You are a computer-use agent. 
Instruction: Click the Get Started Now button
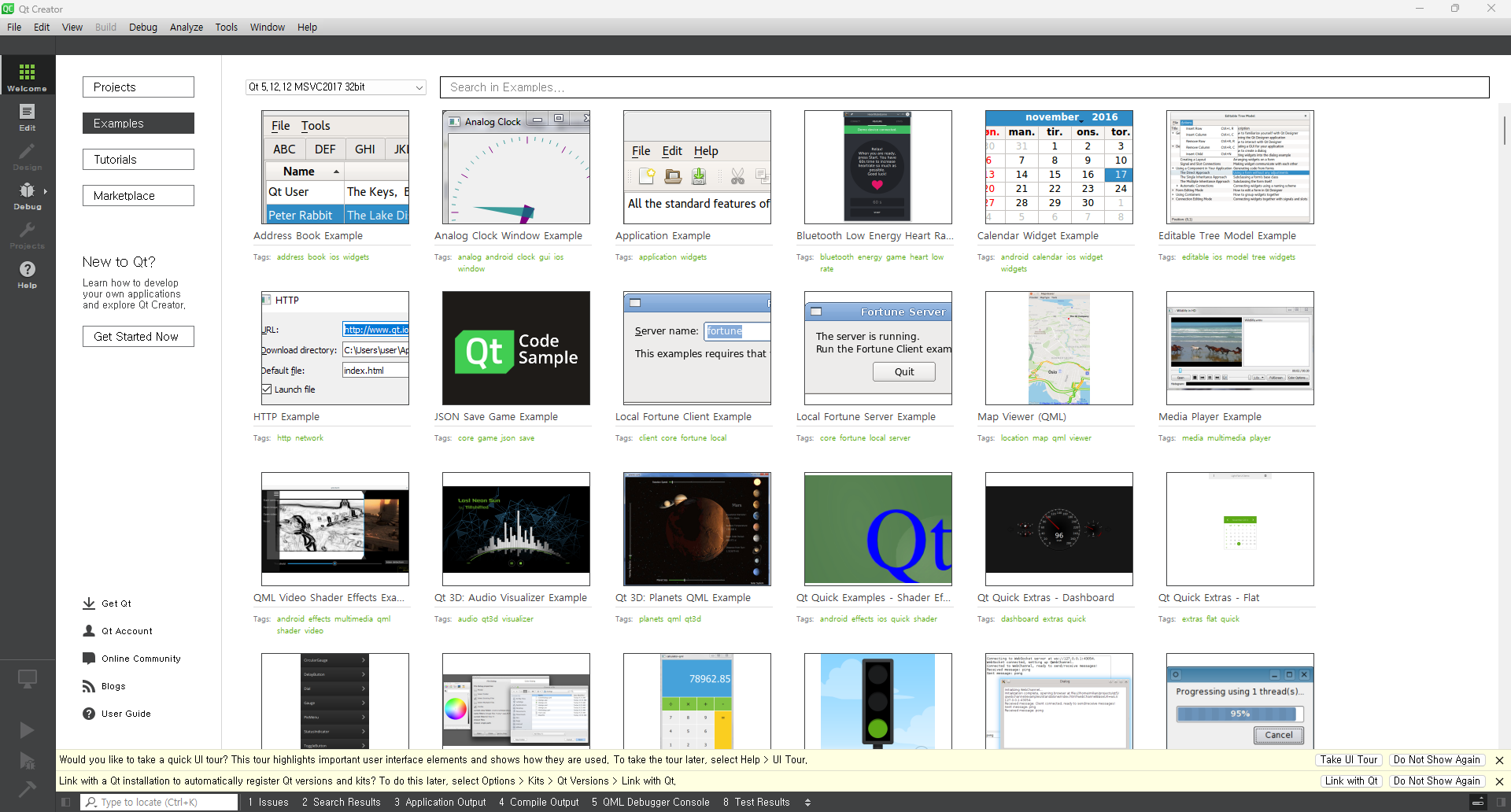coord(139,337)
